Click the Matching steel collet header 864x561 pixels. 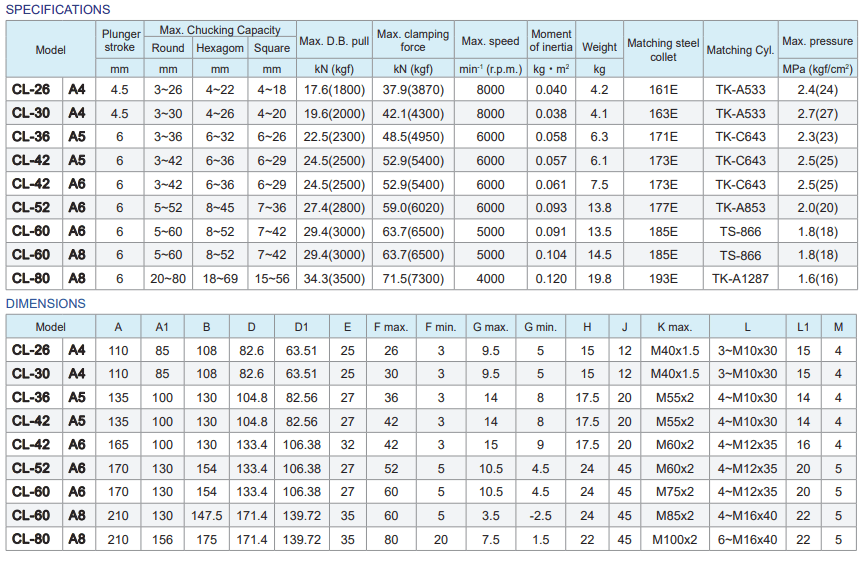(x=662, y=50)
